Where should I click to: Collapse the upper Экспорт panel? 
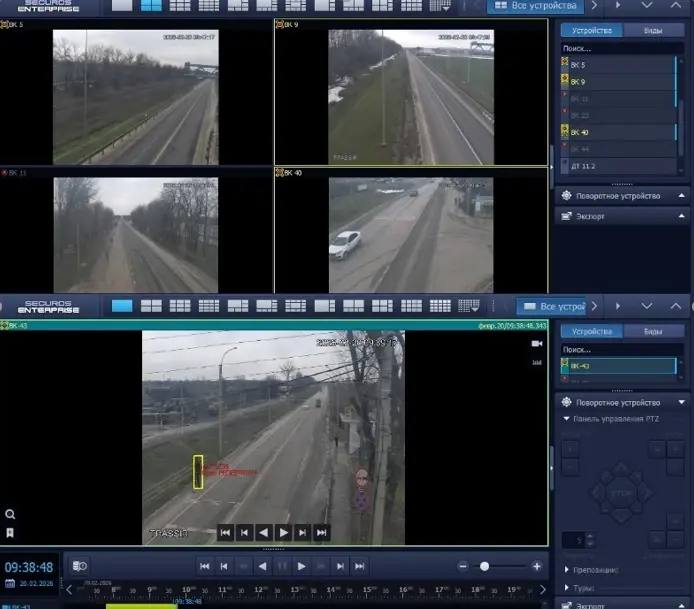pyautogui.click(x=682, y=215)
